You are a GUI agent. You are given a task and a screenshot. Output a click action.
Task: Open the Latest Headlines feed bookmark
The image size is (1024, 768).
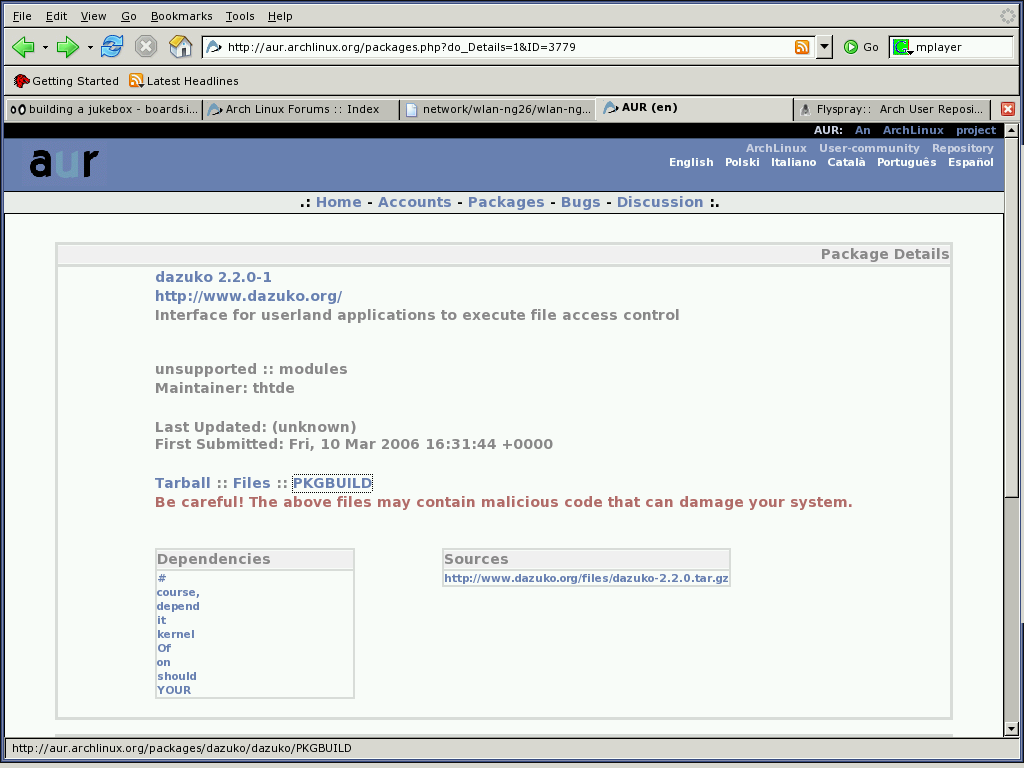(184, 81)
